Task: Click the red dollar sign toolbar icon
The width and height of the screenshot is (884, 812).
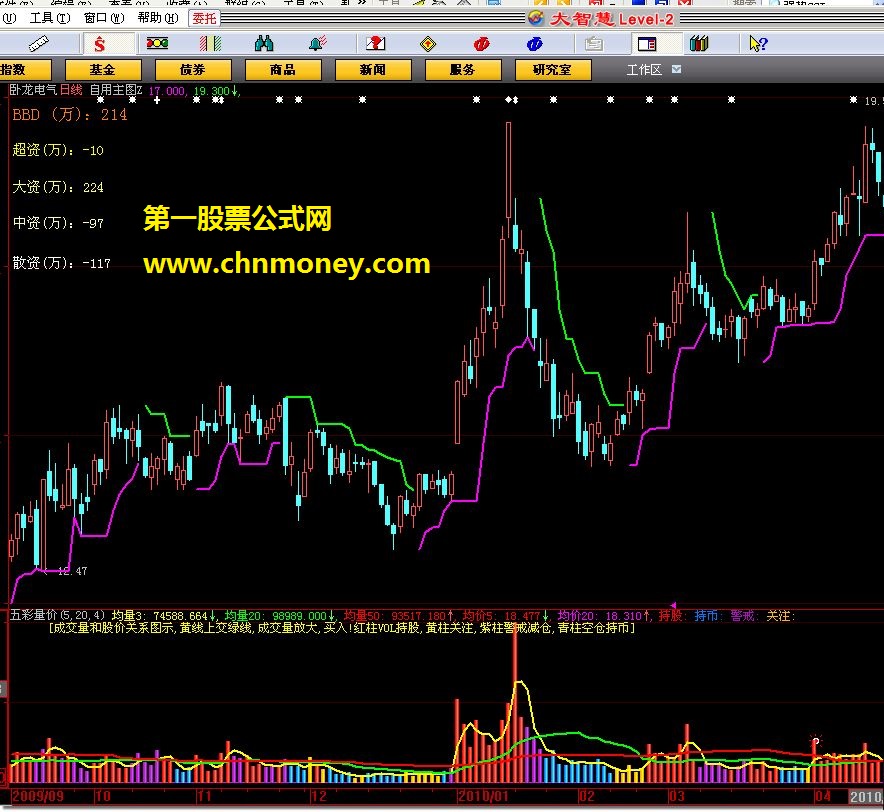Action: pos(100,44)
